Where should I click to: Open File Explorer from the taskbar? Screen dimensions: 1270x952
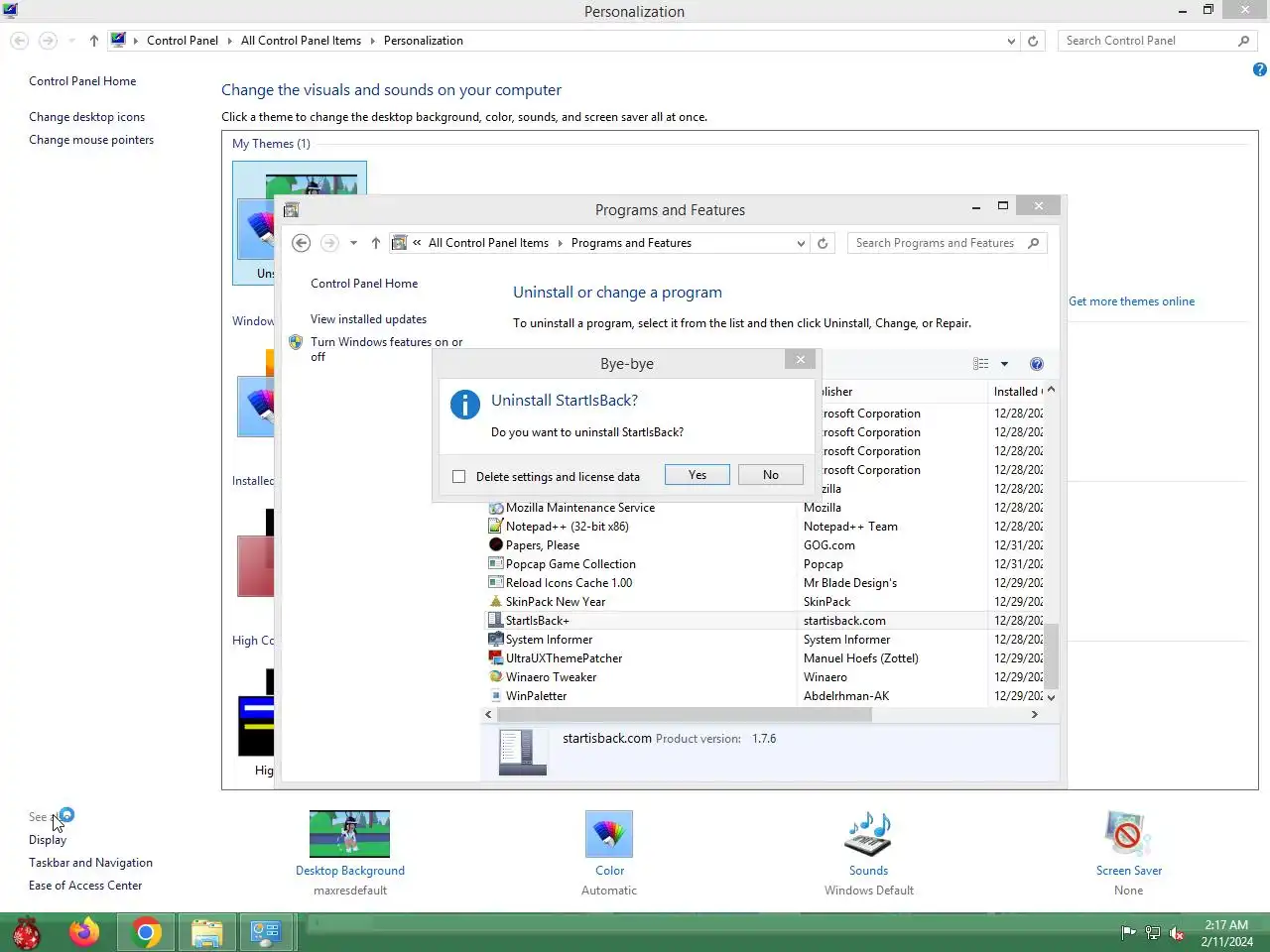pyautogui.click(x=206, y=932)
